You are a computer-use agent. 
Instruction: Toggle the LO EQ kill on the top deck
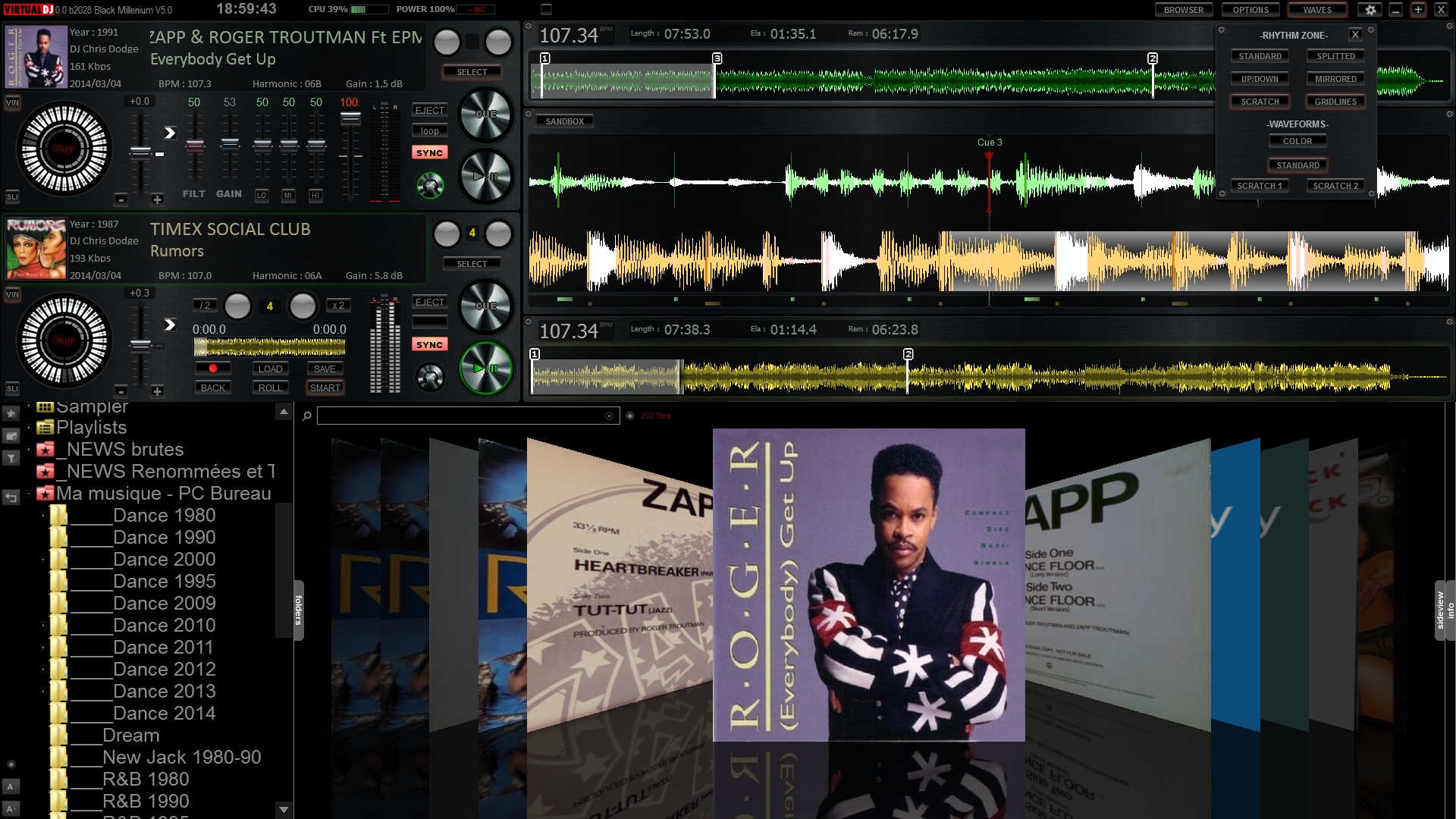(x=262, y=195)
